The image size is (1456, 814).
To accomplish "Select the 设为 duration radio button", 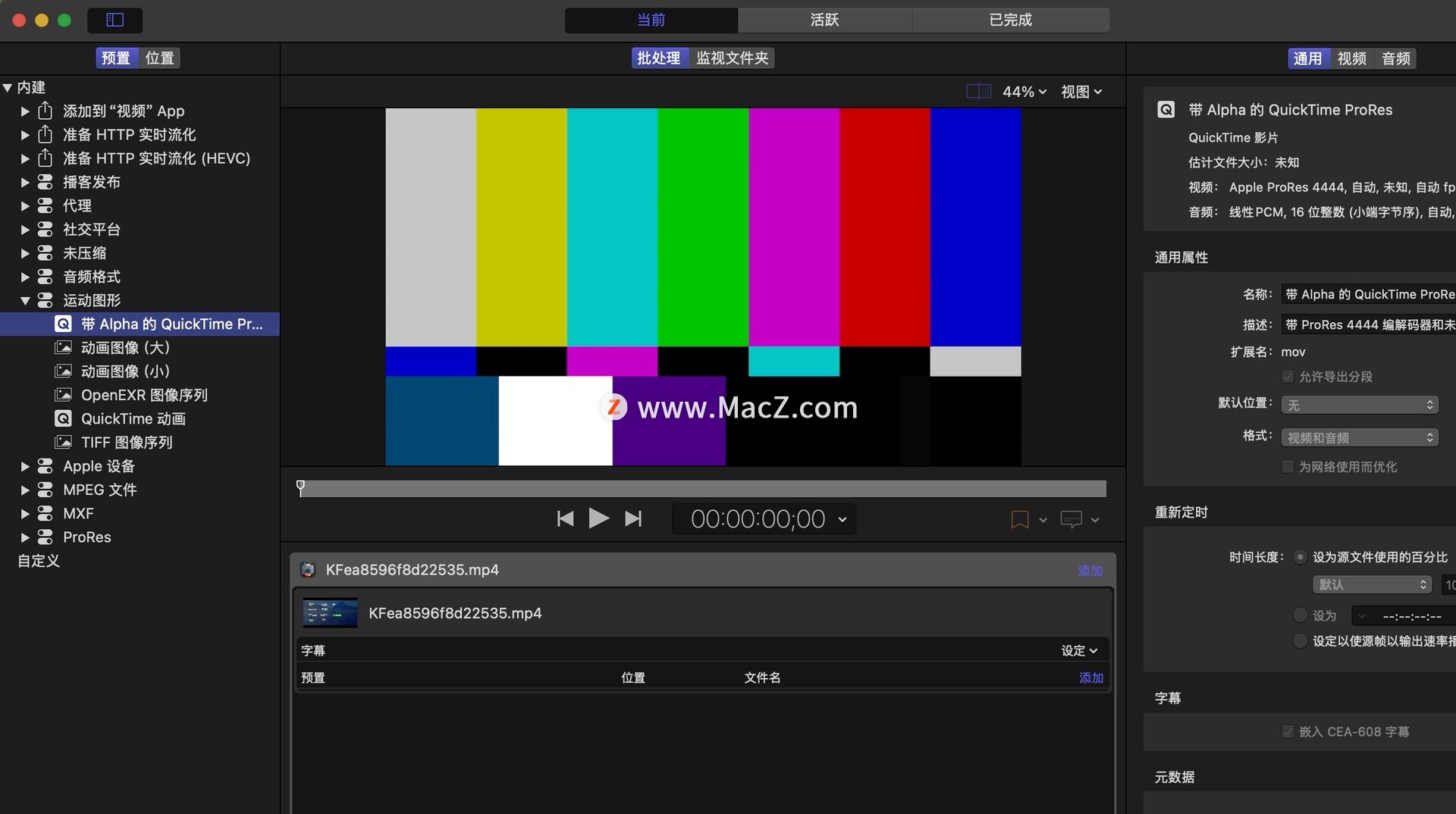I will click(1300, 615).
